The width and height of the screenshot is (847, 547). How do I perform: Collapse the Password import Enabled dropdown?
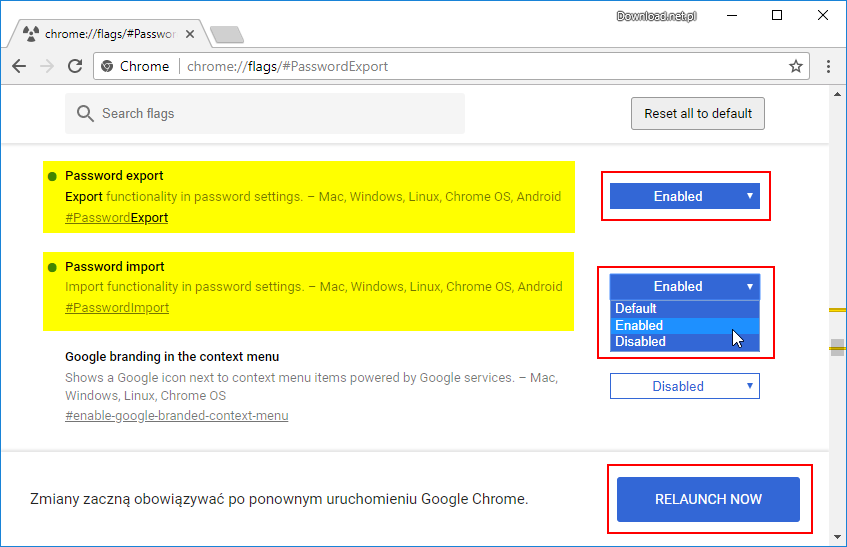tap(684, 286)
